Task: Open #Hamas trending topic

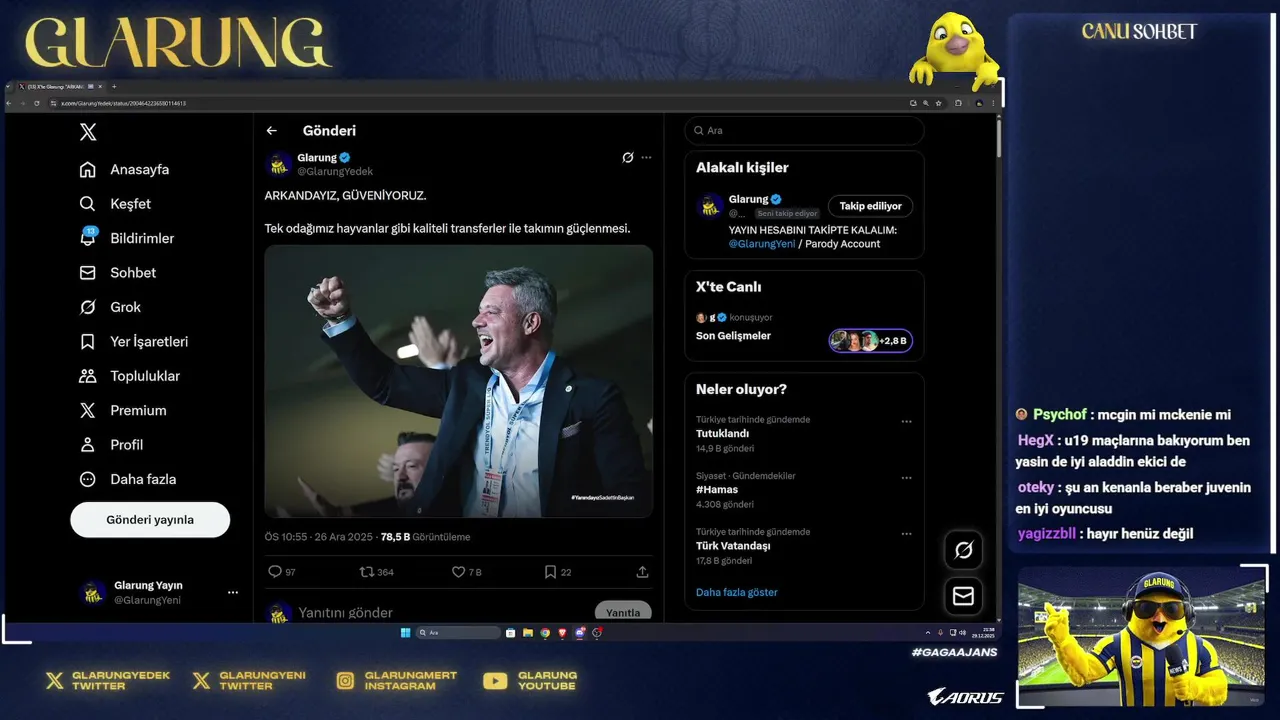Action: click(x=717, y=490)
